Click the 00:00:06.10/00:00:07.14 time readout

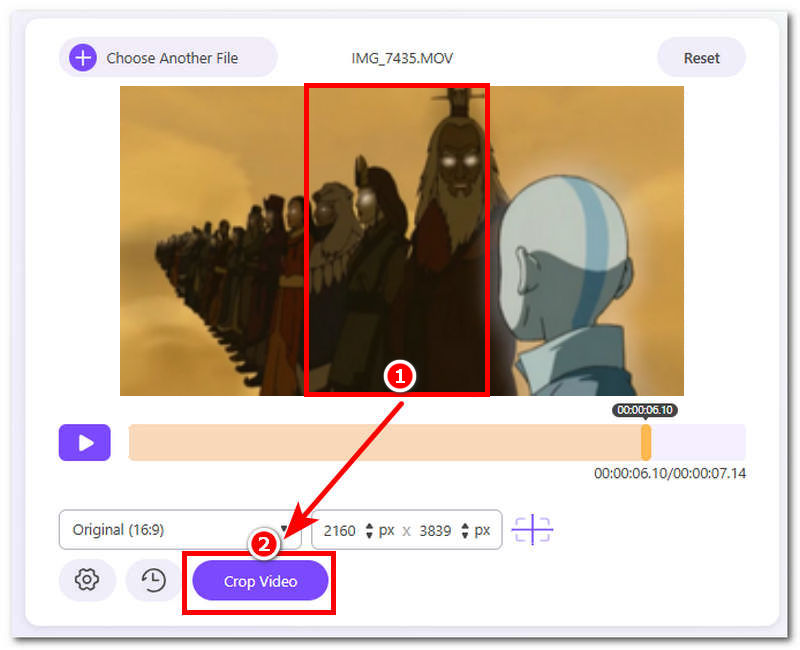pos(669,473)
